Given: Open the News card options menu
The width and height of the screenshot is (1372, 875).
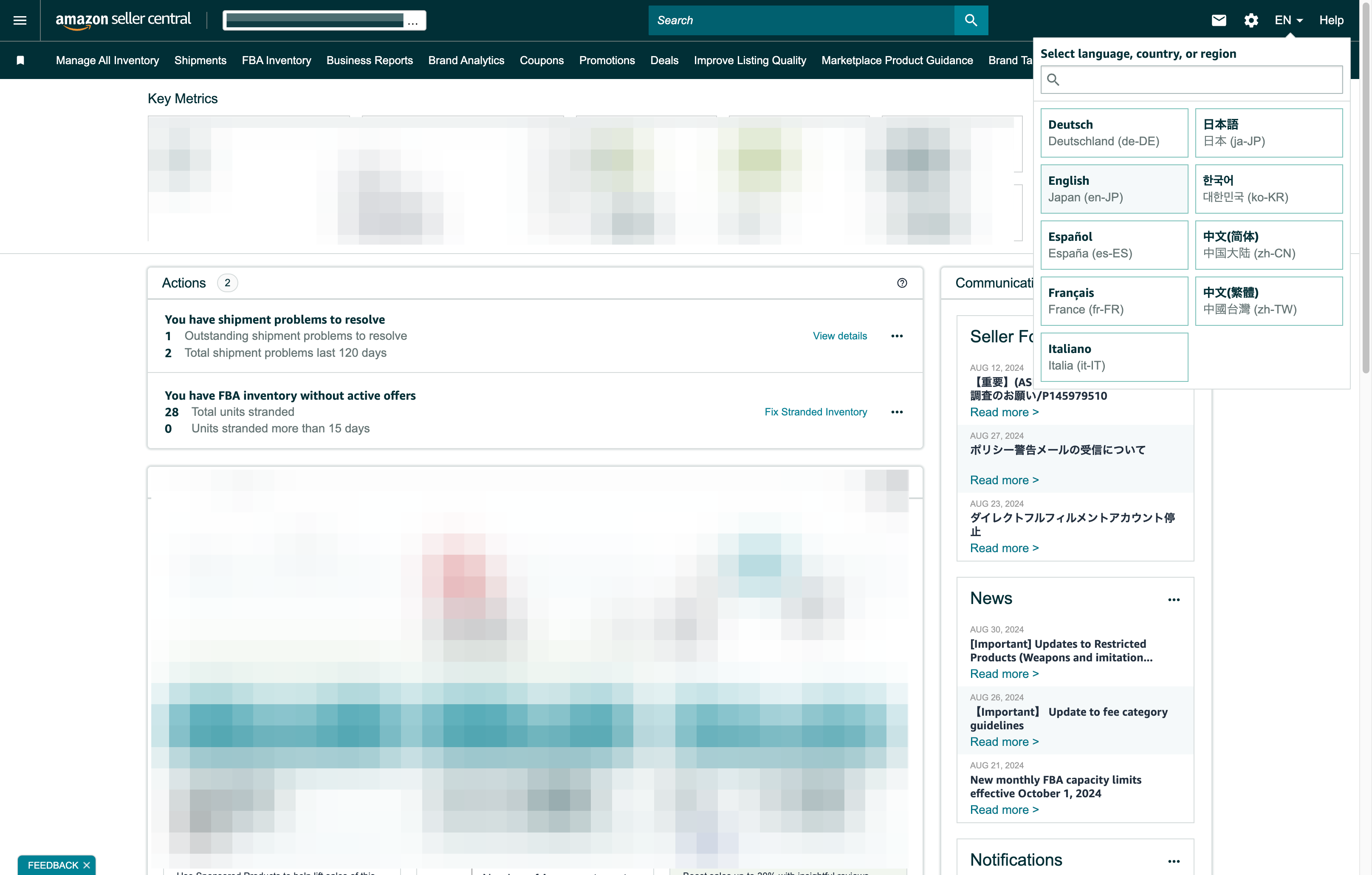Looking at the screenshot, I should click(x=1174, y=600).
